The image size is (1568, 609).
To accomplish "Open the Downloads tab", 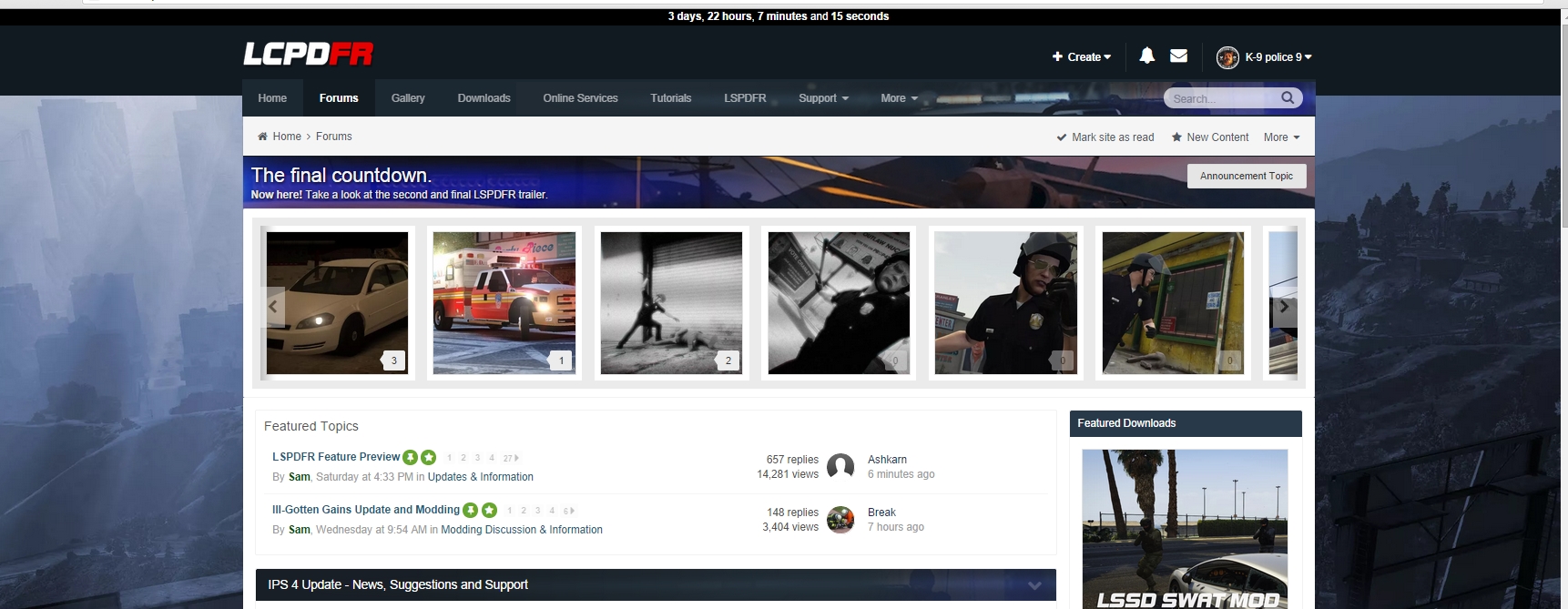I will pyautogui.click(x=484, y=98).
